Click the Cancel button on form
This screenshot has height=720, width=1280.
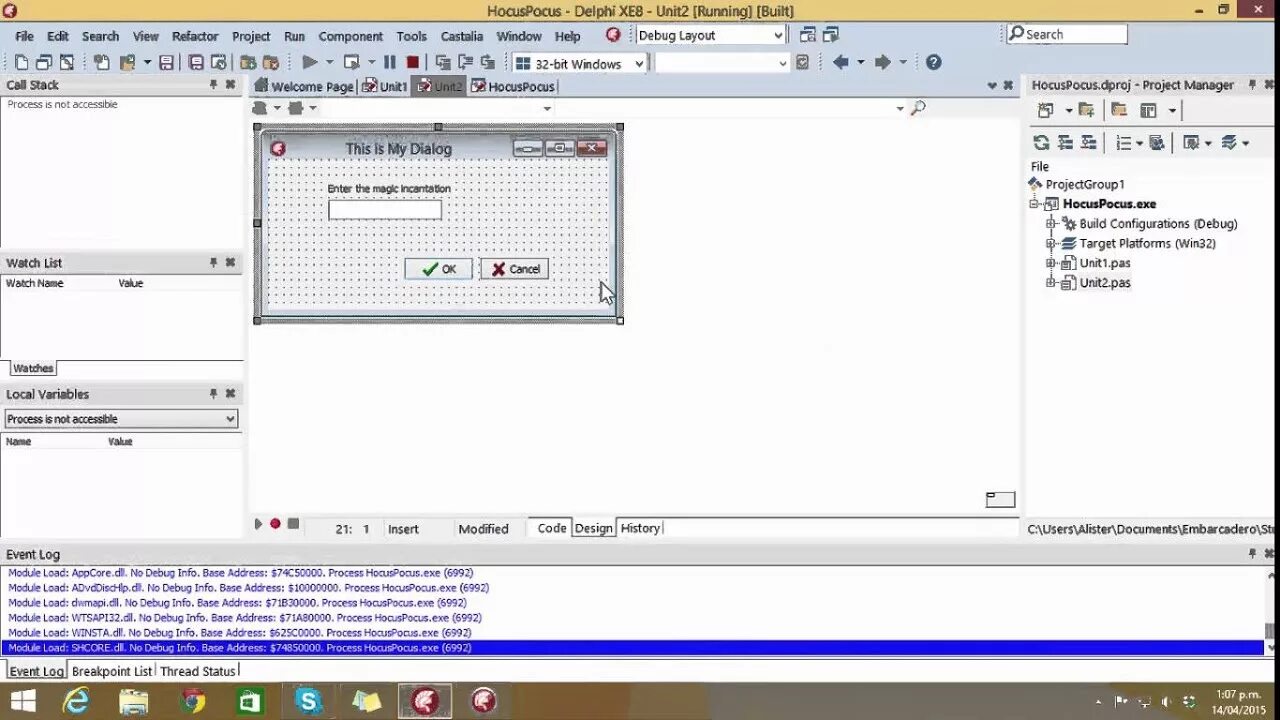click(x=514, y=269)
